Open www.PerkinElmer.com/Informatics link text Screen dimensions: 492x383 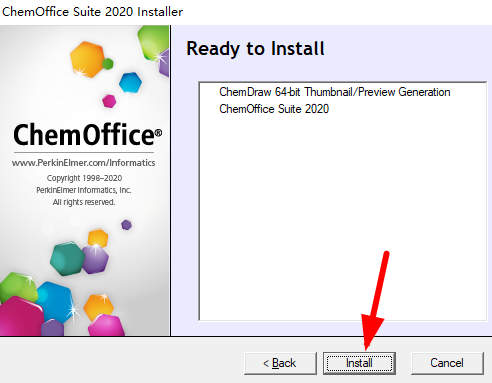click(84, 163)
